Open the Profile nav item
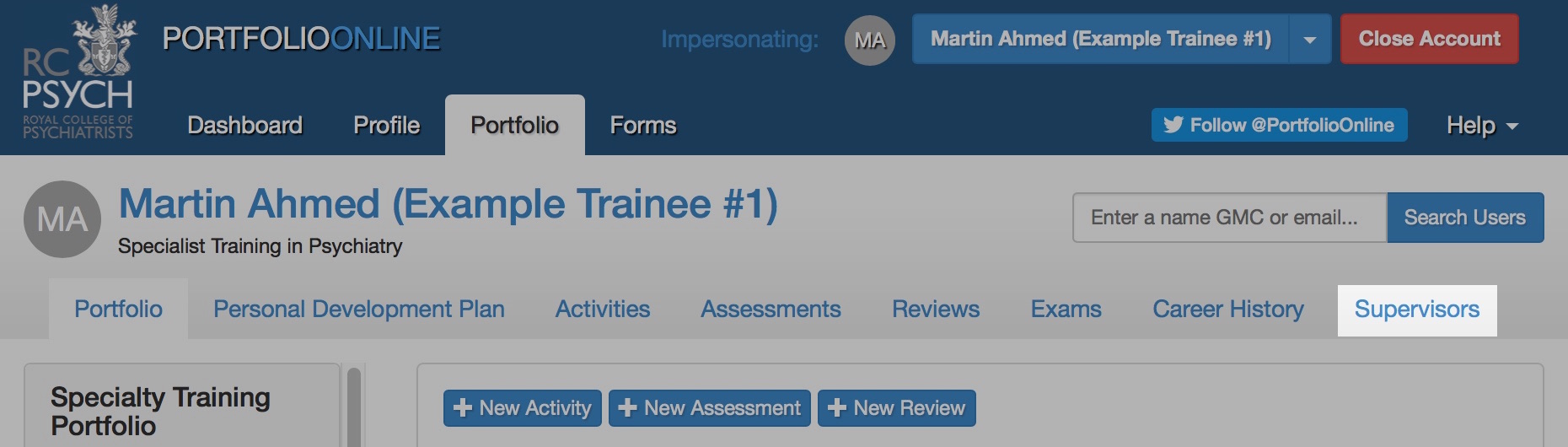 [x=386, y=126]
